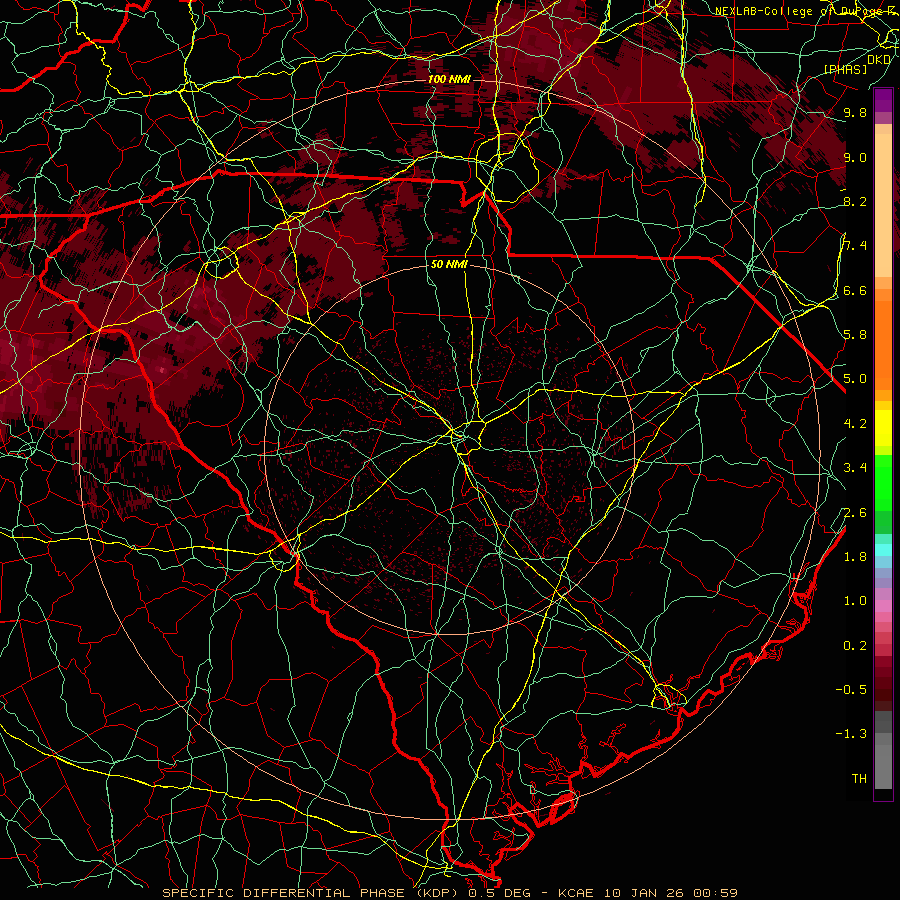This screenshot has width=900, height=900.
Task: Click the 8.2 value on color scale
Action: 855,201
